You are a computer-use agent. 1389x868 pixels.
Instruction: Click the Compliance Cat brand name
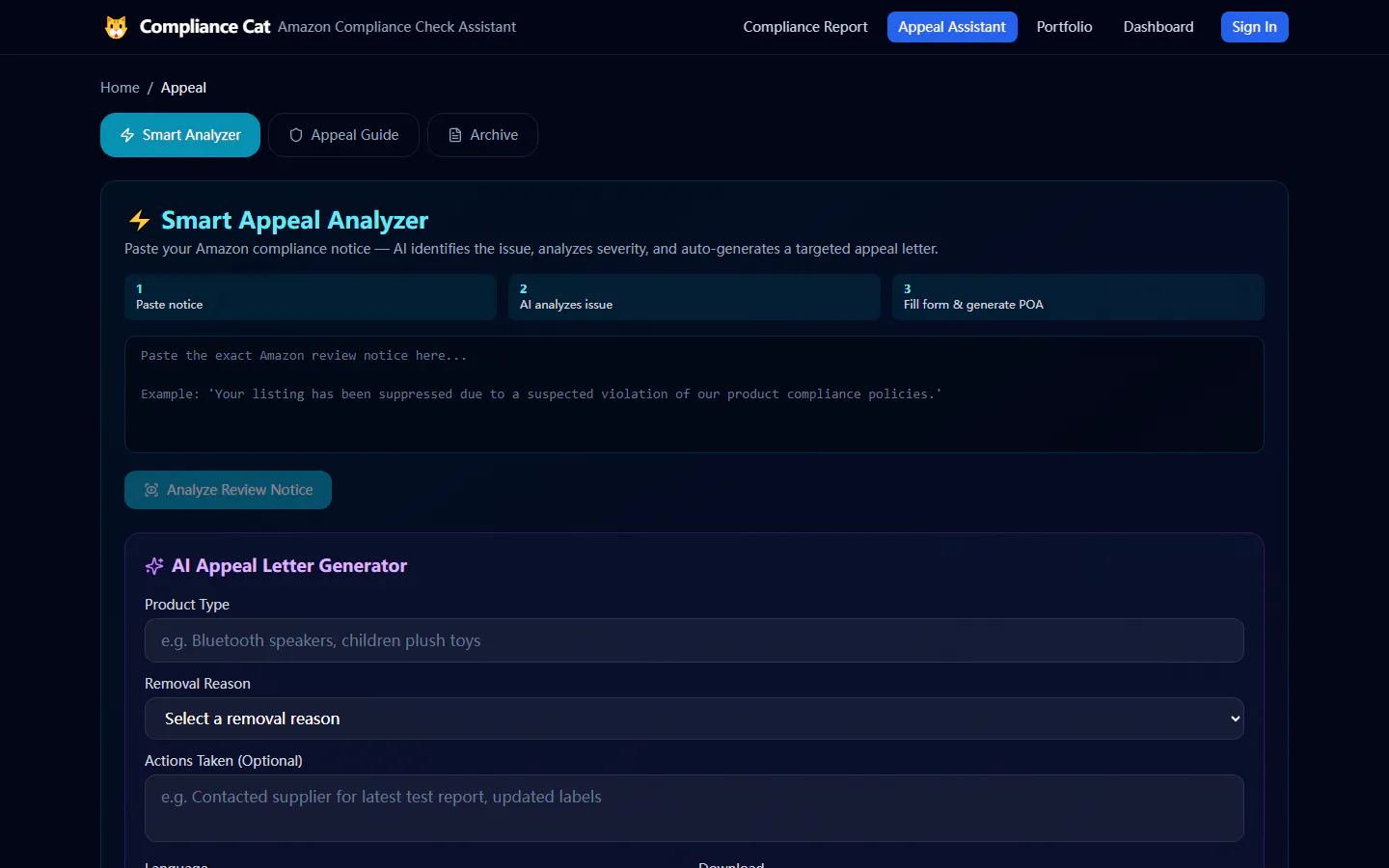coord(204,27)
